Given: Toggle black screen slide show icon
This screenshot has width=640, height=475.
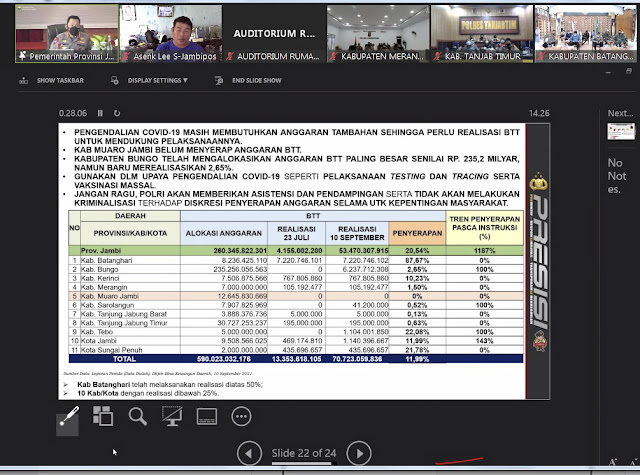Looking at the screenshot, I should tap(172, 416).
